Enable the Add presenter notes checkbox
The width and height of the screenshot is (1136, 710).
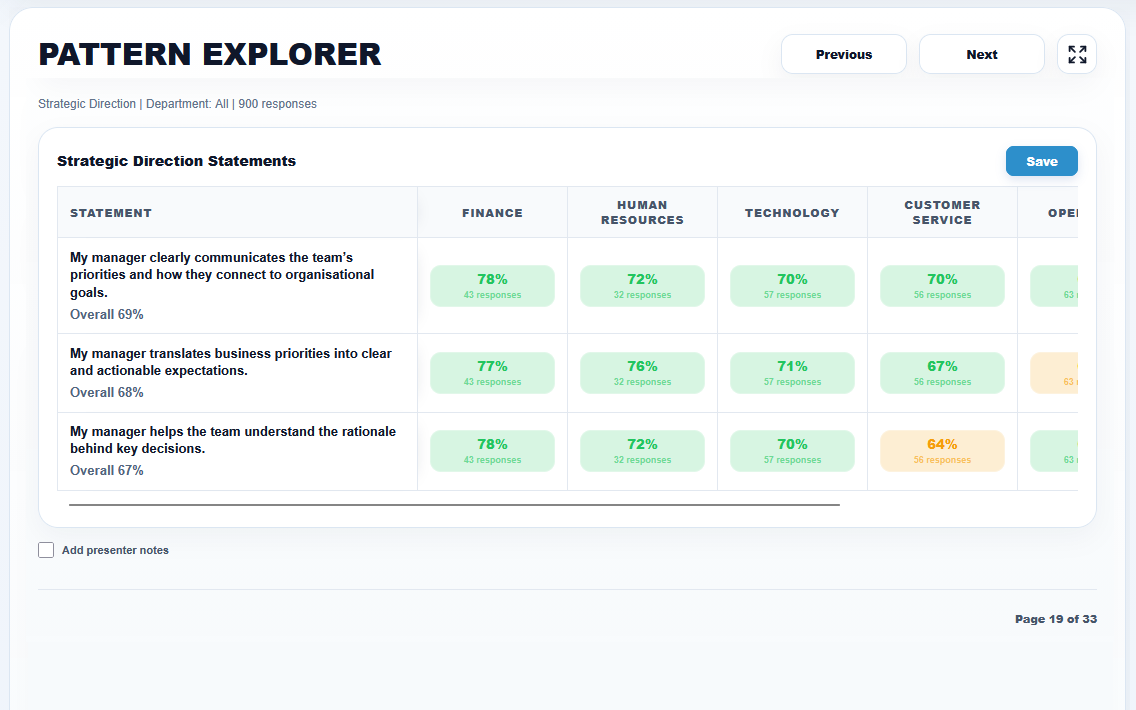tap(46, 550)
